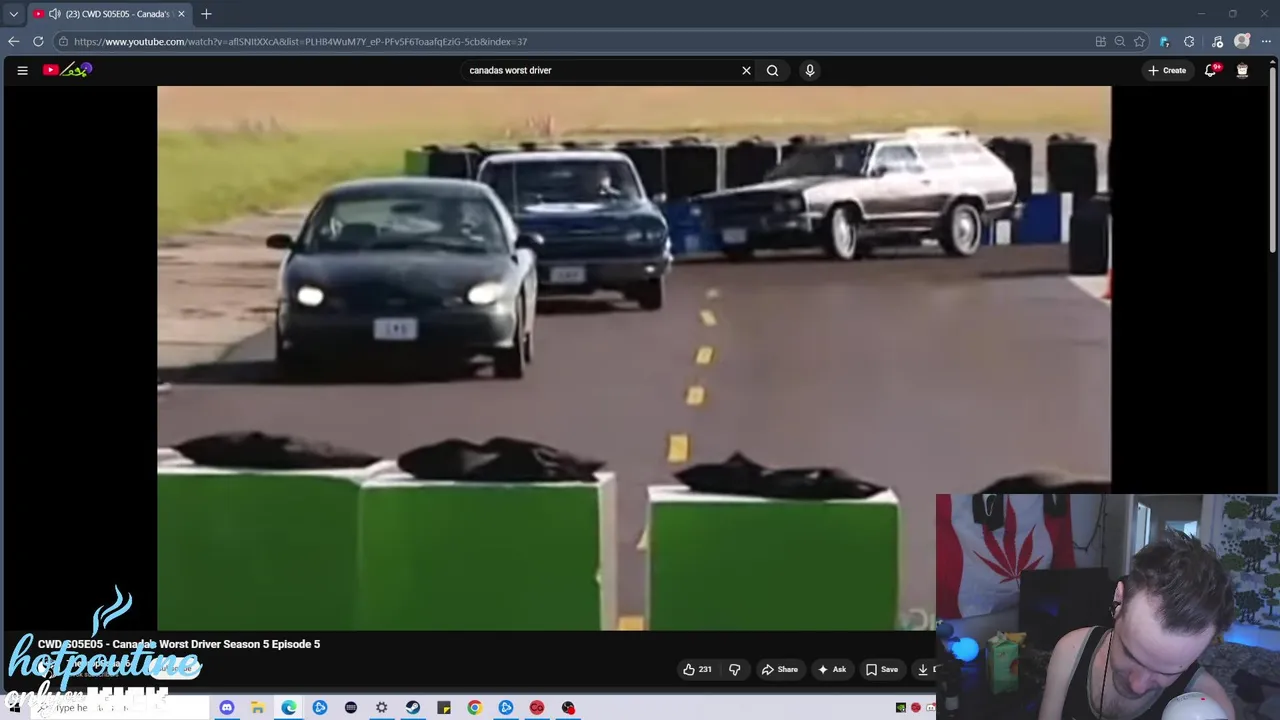Dislike the video
The width and height of the screenshot is (1280, 720).
[734, 669]
